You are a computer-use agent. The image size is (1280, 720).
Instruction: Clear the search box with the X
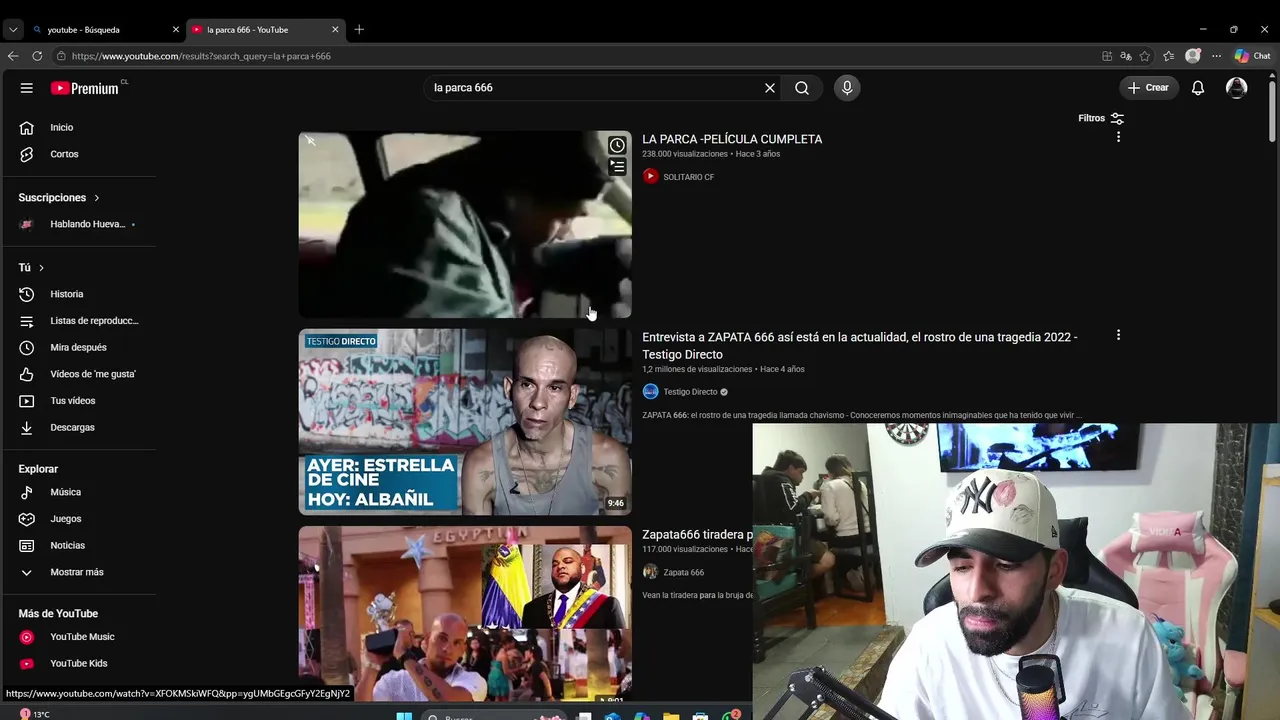(x=770, y=88)
